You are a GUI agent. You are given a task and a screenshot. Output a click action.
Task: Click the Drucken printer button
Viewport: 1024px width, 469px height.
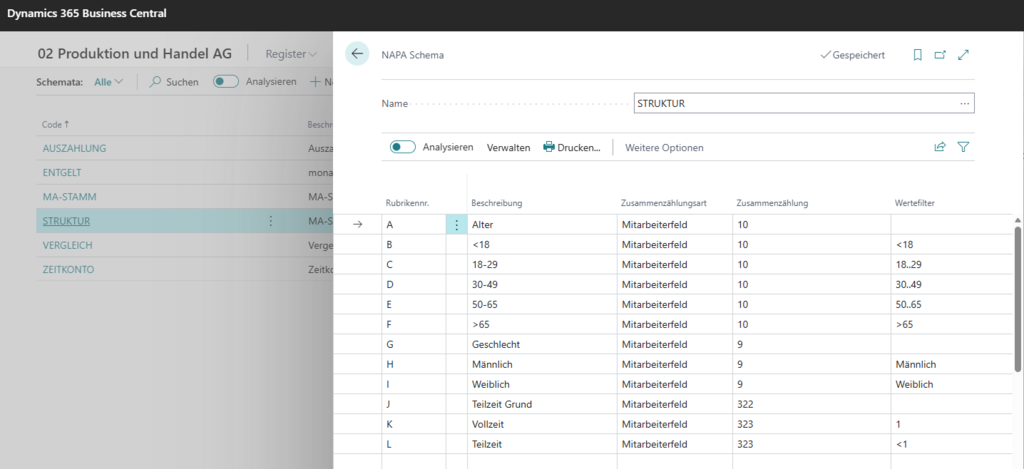(571, 148)
